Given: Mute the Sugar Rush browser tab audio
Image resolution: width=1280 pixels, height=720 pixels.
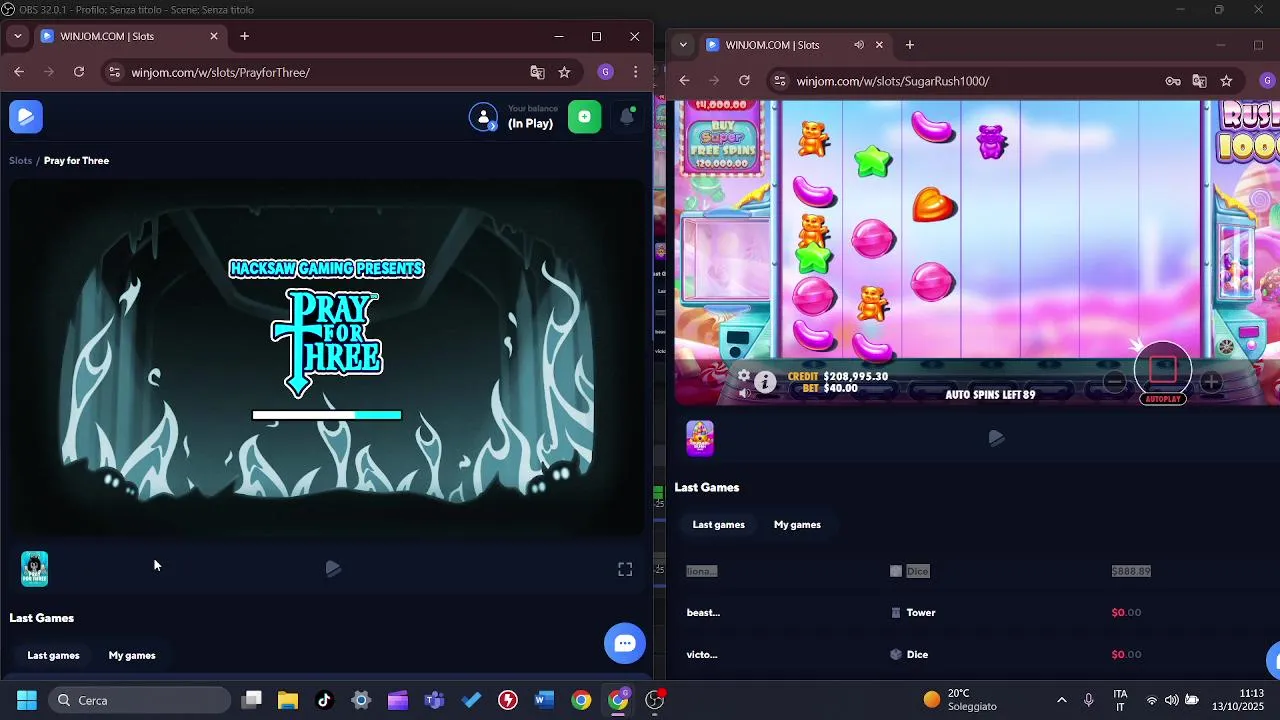Looking at the screenshot, I should pos(859,45).
